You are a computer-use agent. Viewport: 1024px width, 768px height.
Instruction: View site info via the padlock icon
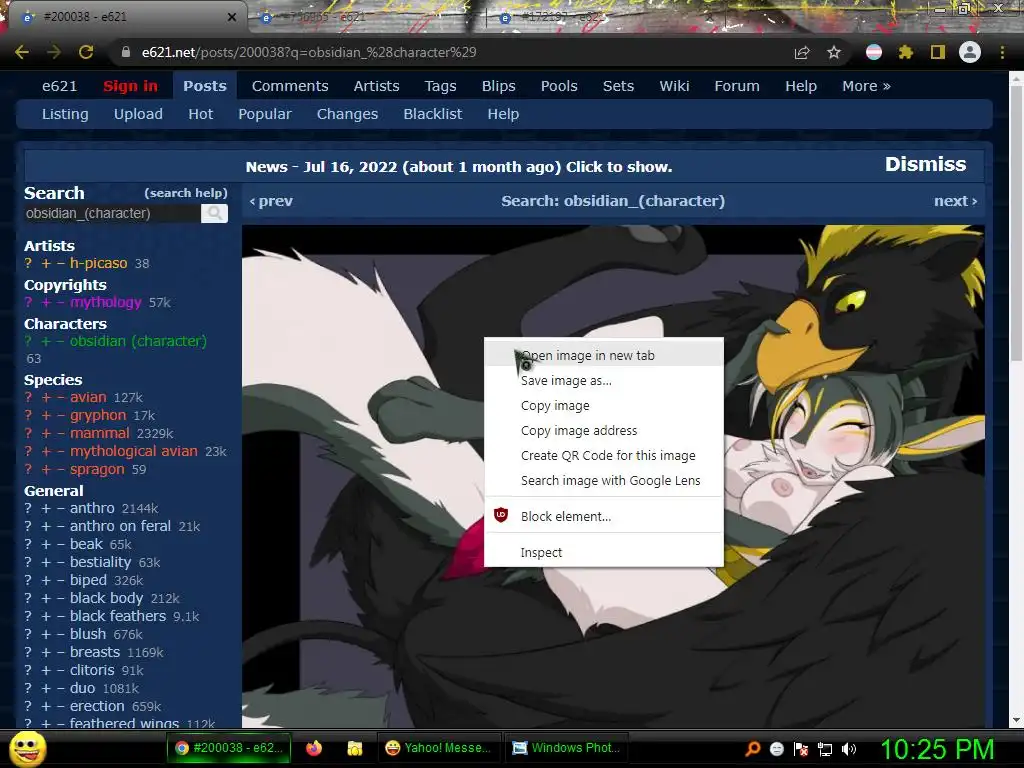(x=125, y=52)
